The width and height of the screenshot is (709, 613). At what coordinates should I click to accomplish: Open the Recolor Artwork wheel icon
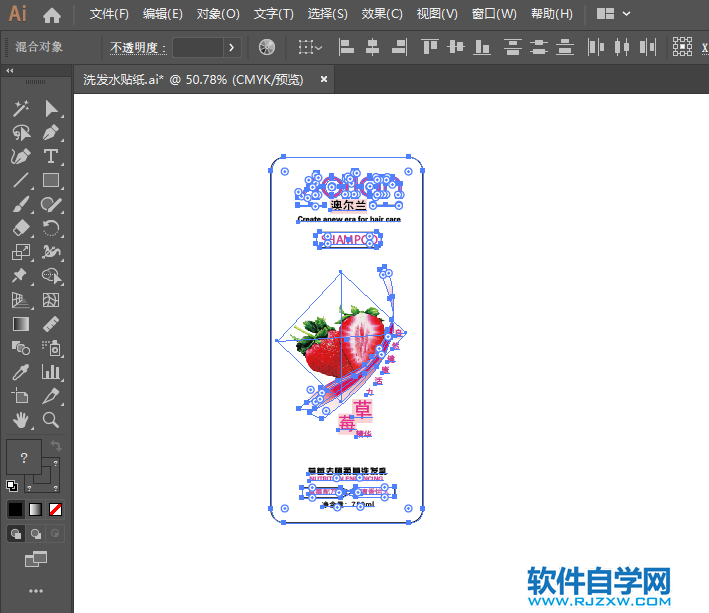(x=267, y=47)
